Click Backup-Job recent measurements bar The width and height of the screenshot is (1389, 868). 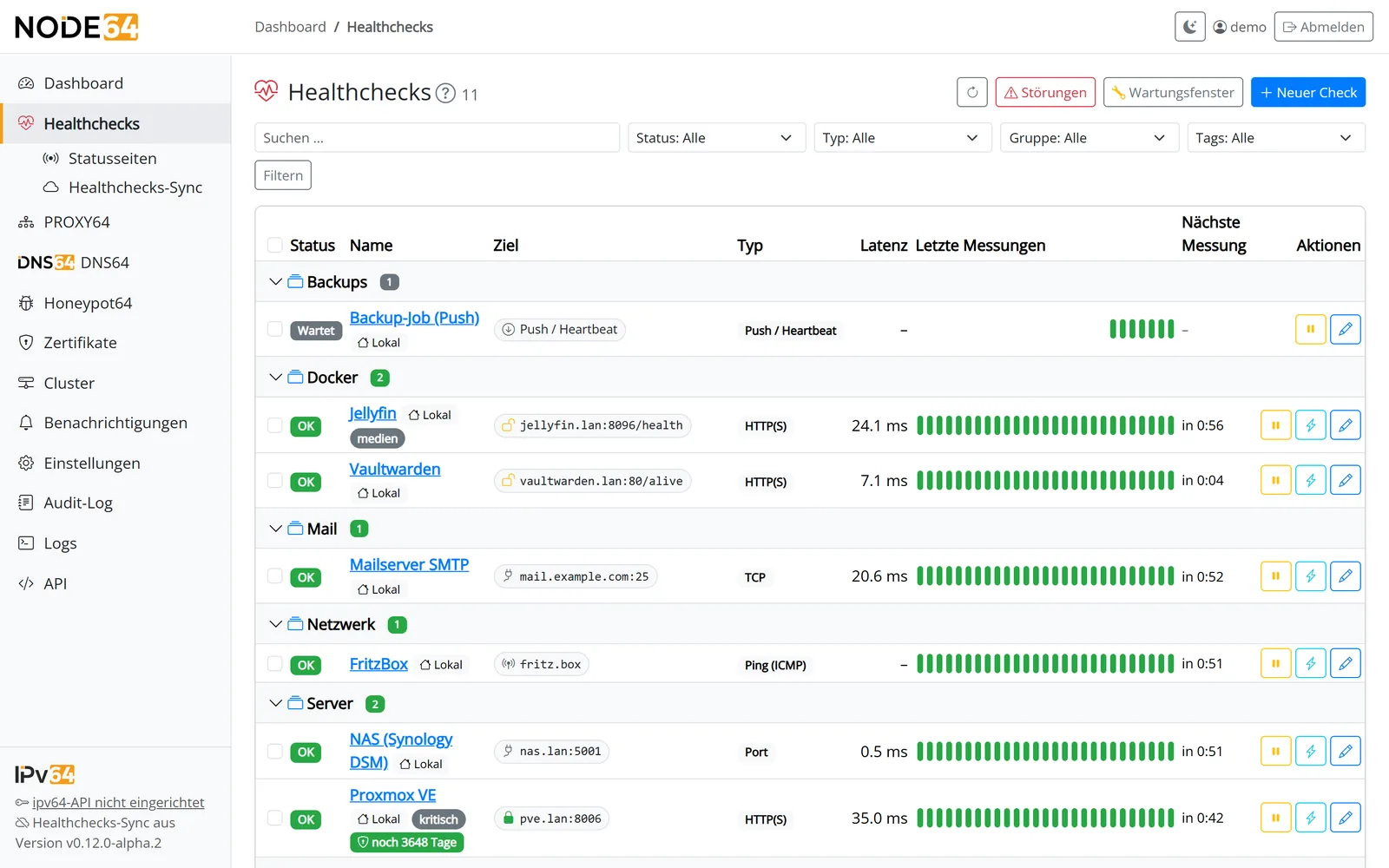coord(1142,330)
